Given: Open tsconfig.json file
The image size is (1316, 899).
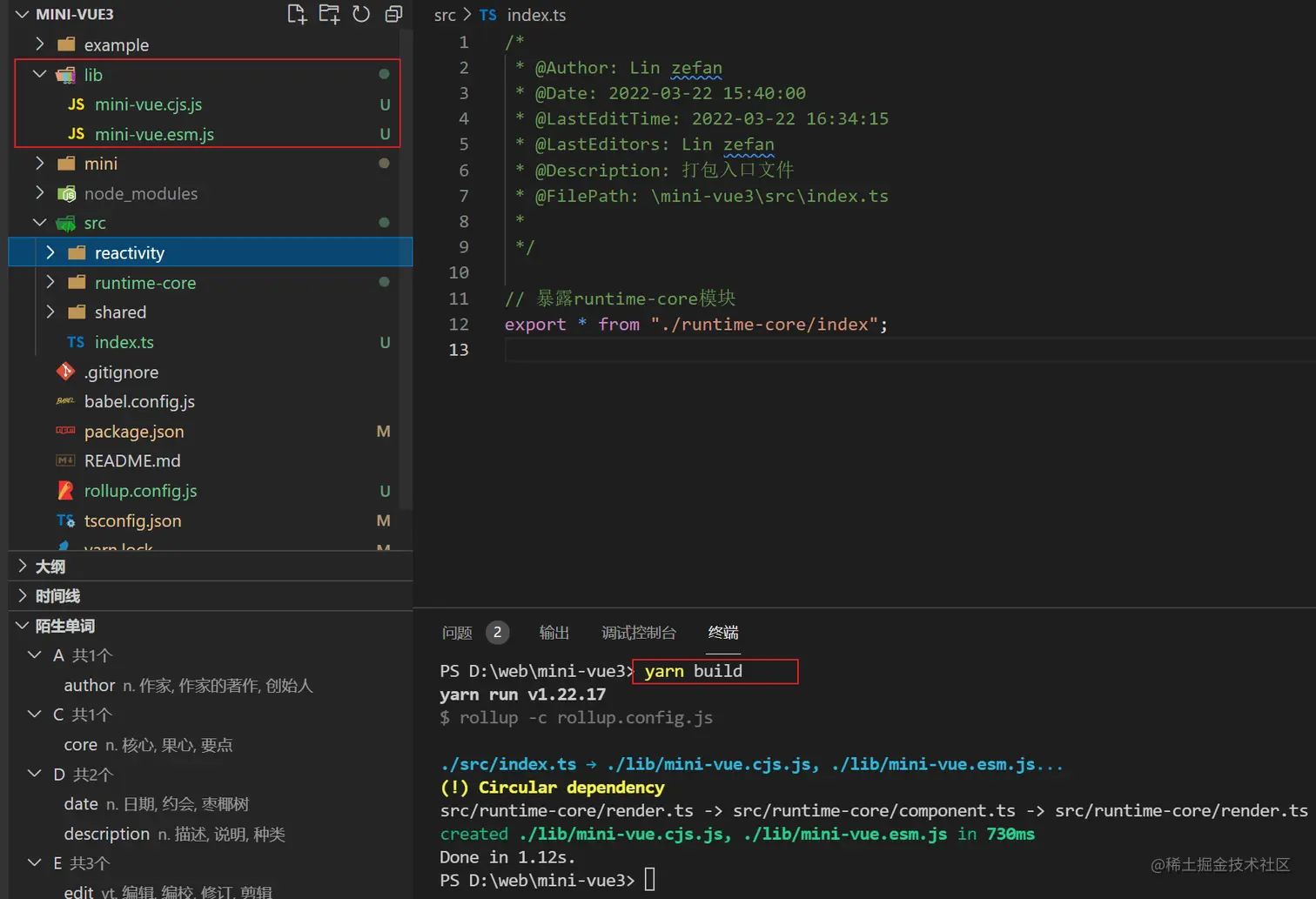Looking at the screenshot, I should [132, 520].
